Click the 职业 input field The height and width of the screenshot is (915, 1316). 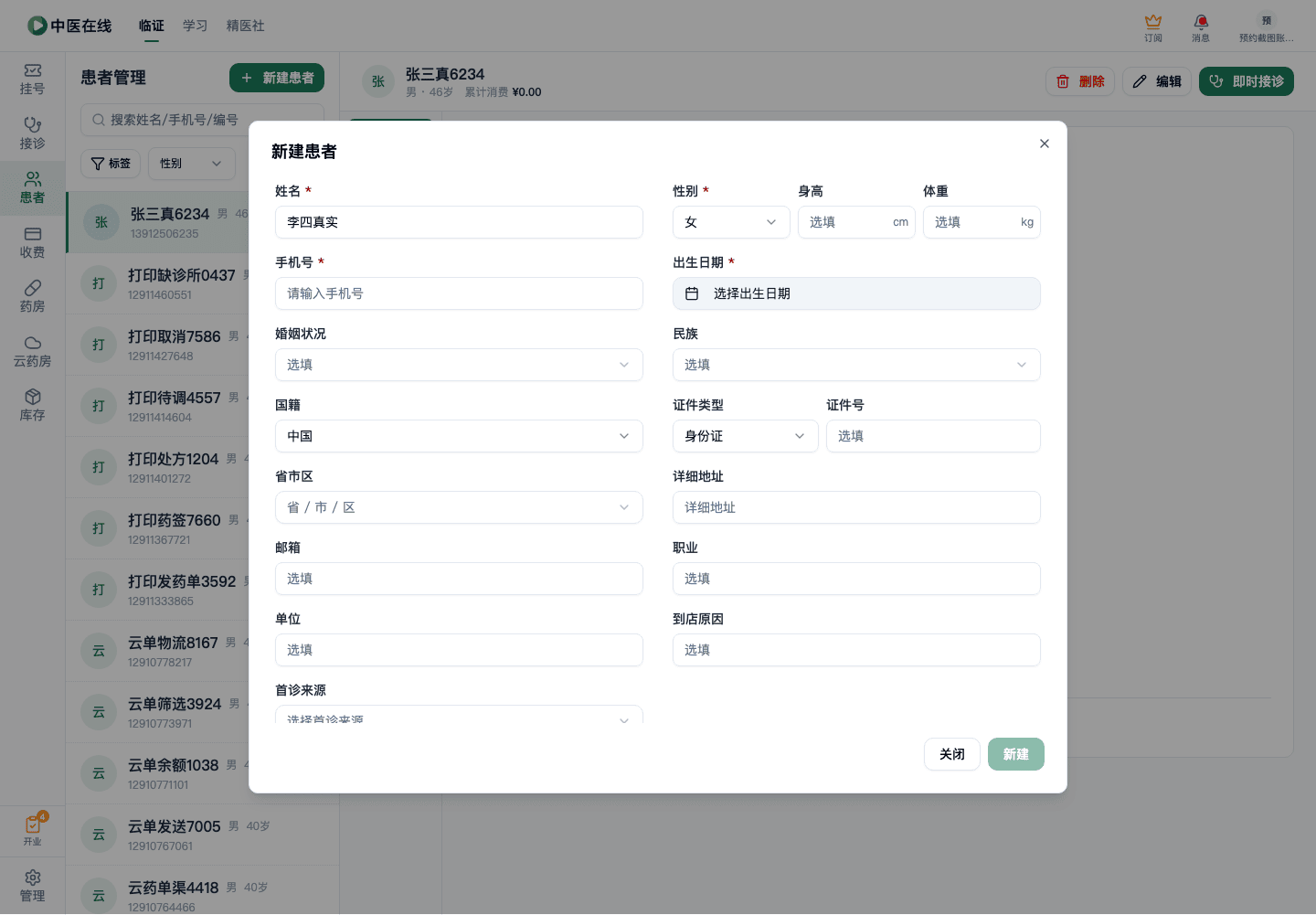pyautogui.click(x=856, y=579)
